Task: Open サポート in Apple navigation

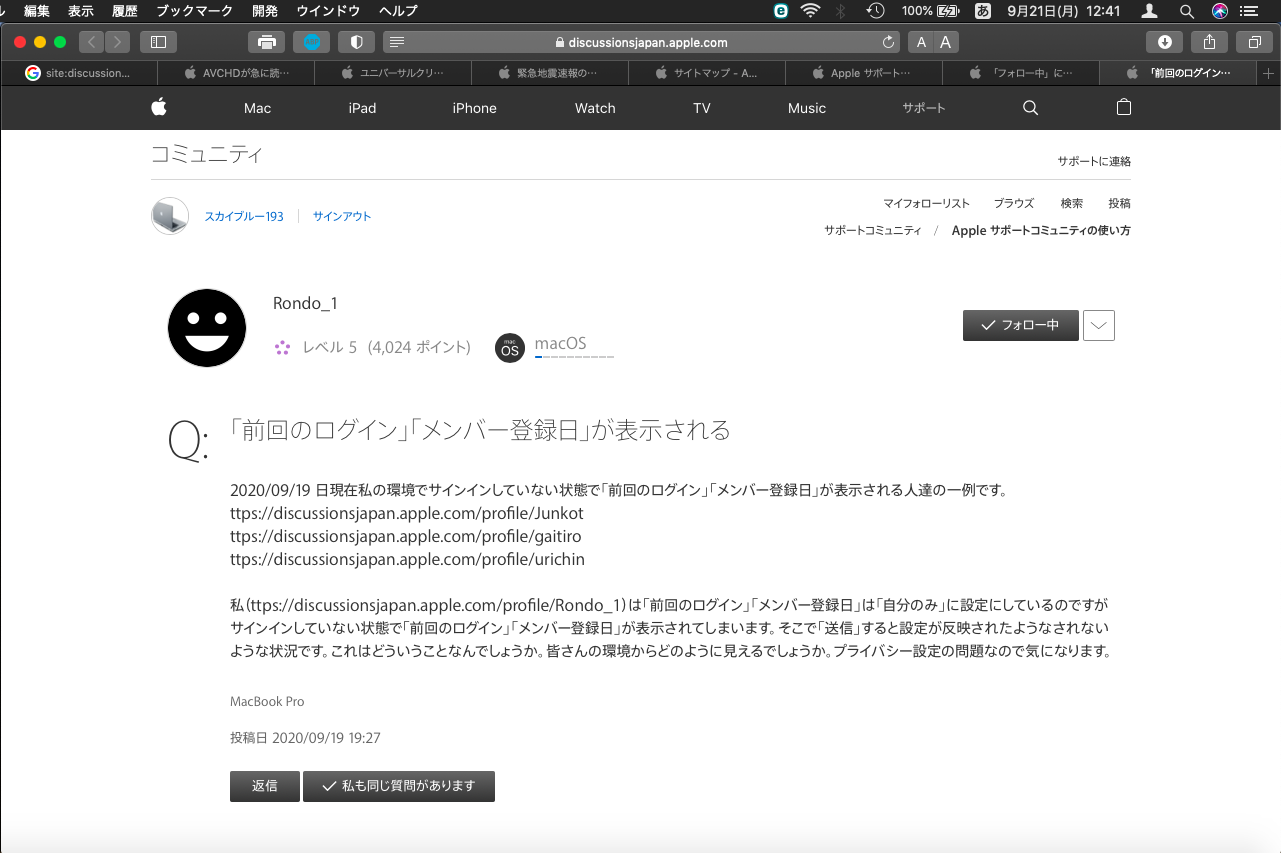Action: [x=924, y=108]
